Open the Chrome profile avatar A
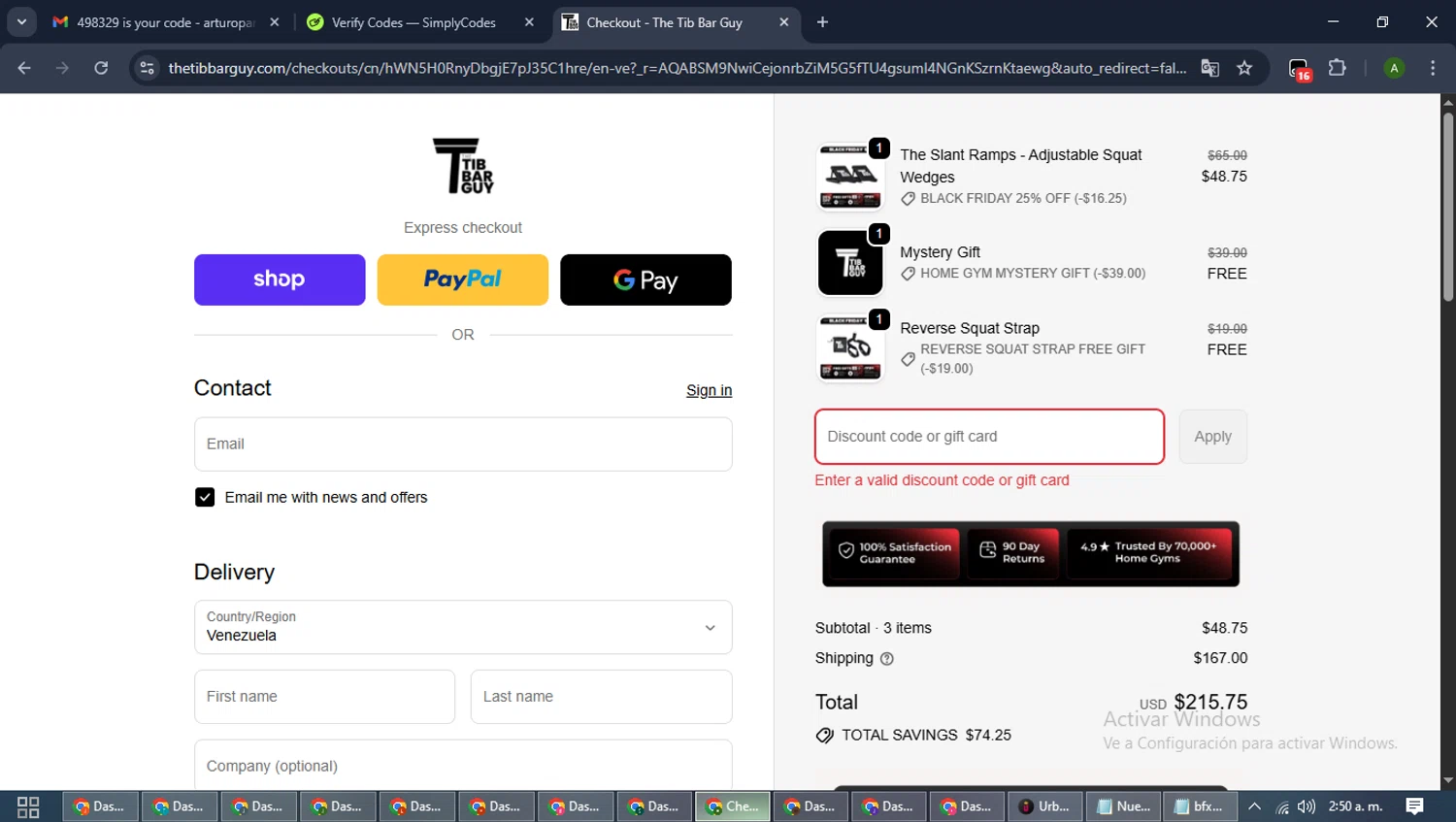 click(1394, 68)
